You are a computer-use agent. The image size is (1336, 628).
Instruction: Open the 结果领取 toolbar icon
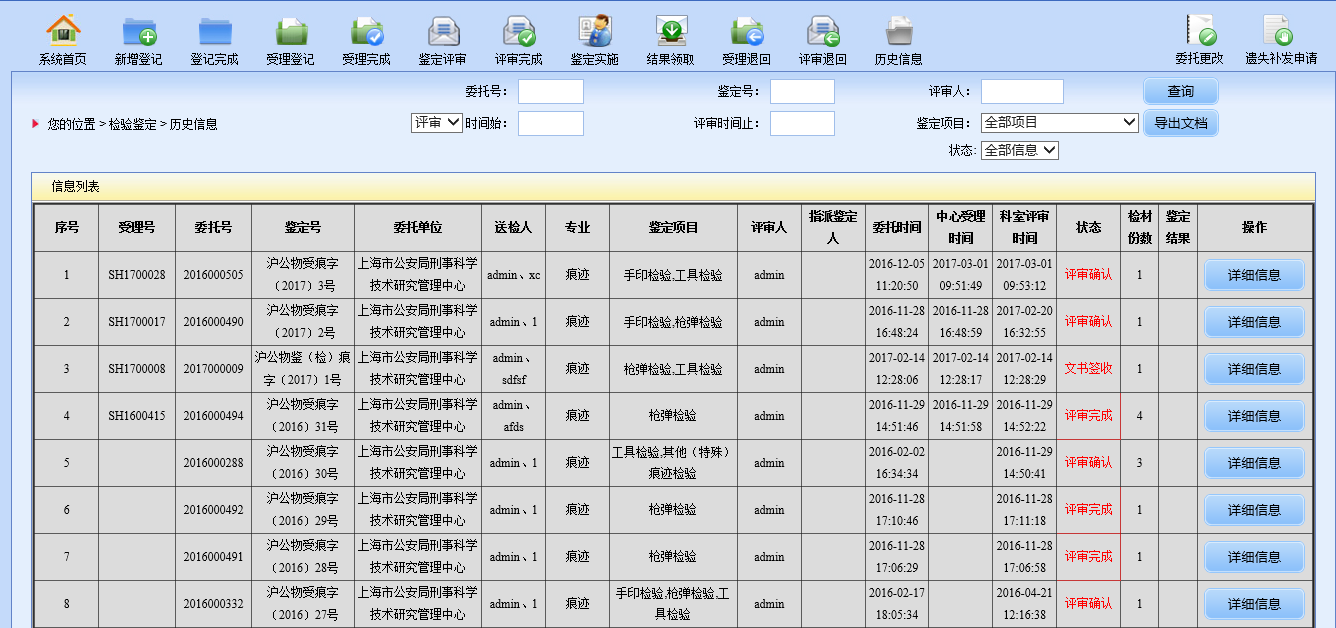671,40
